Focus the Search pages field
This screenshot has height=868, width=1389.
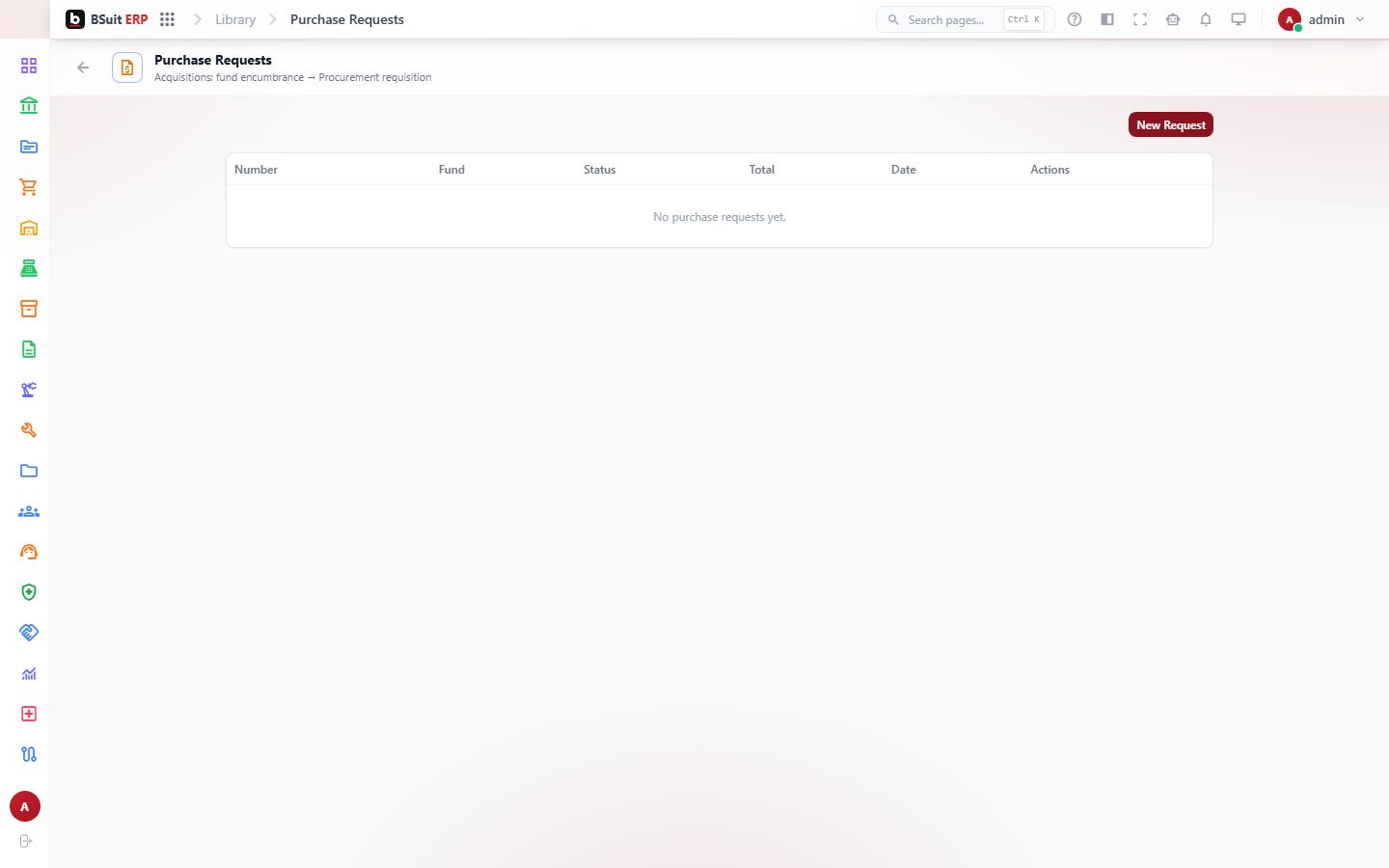966,19
